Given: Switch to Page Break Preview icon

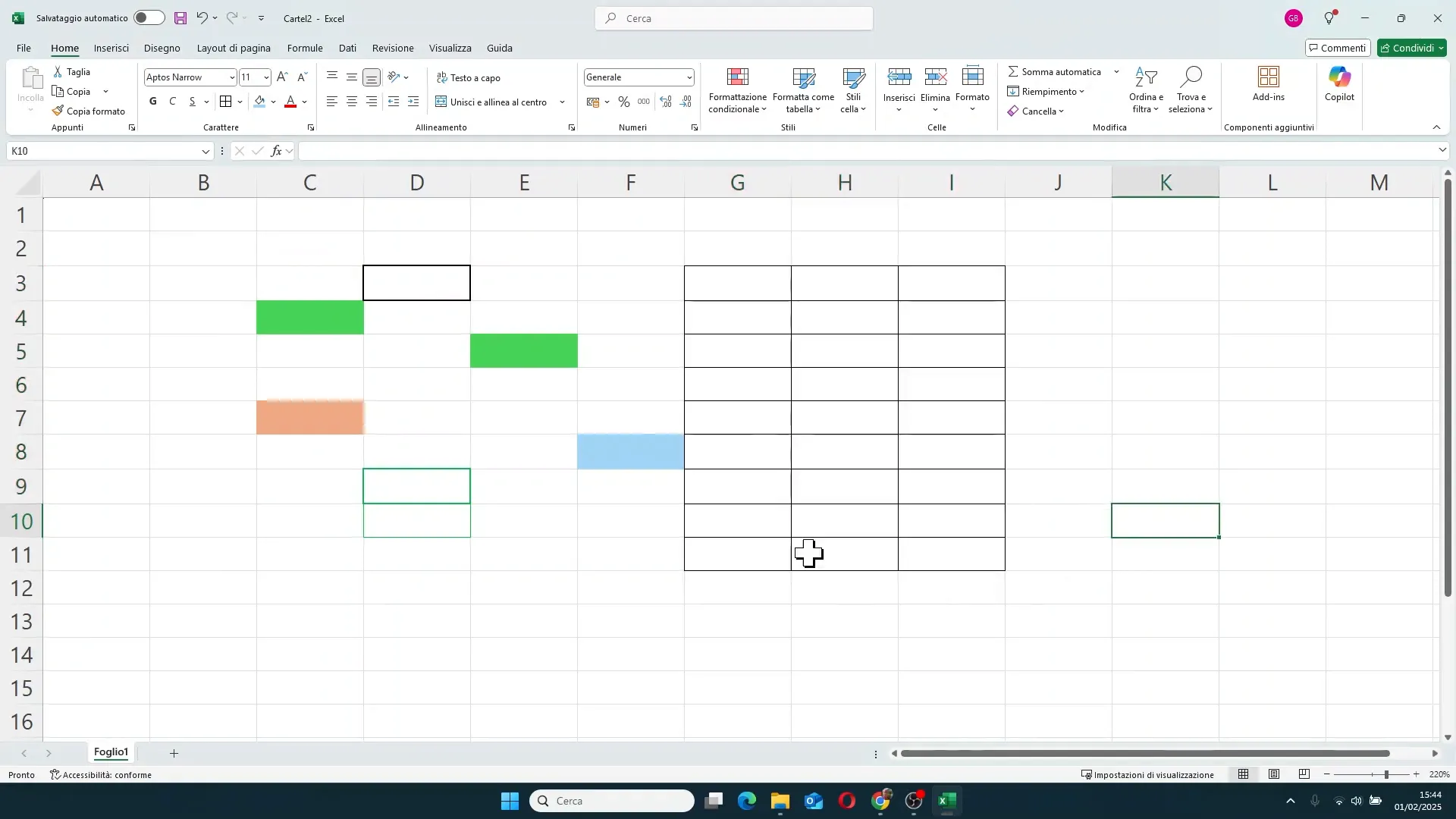Looking at the screenshot, I should (1304, 774).
